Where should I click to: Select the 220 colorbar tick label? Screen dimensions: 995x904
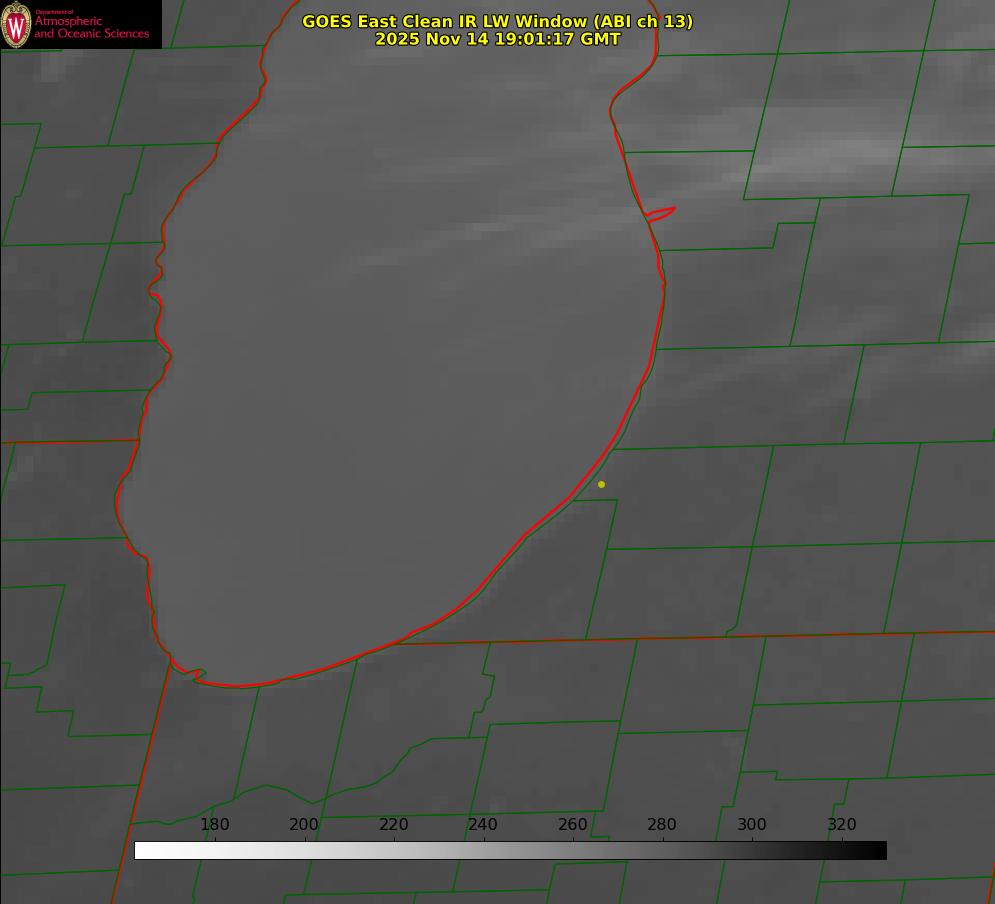[x=394, y=825]
